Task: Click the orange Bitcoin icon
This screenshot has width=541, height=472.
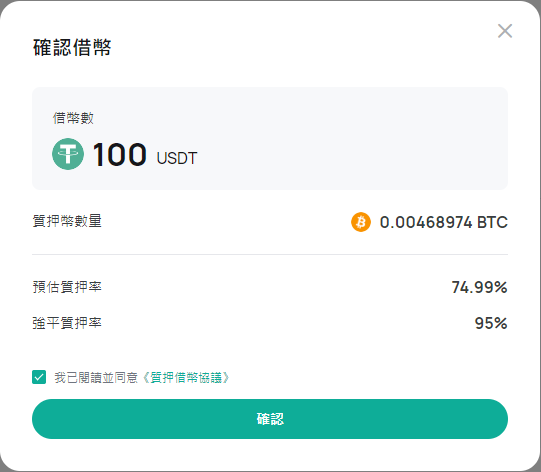Action: 361,222
